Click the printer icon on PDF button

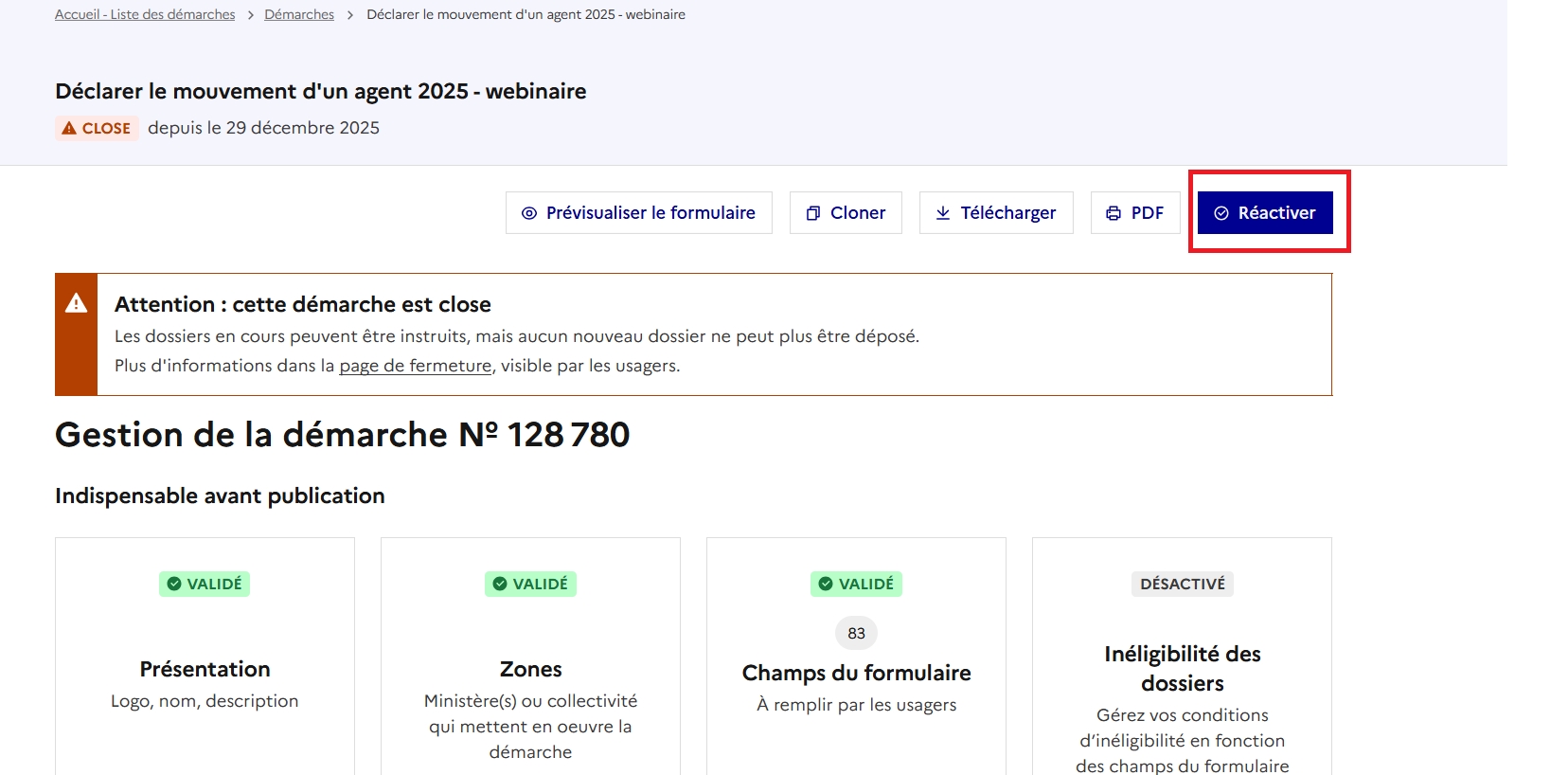point(1114,213)
